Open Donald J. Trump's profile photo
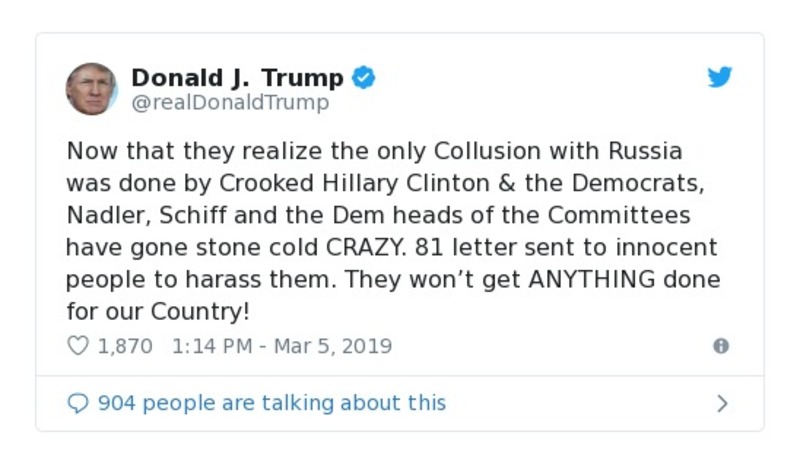 point(92,89)
